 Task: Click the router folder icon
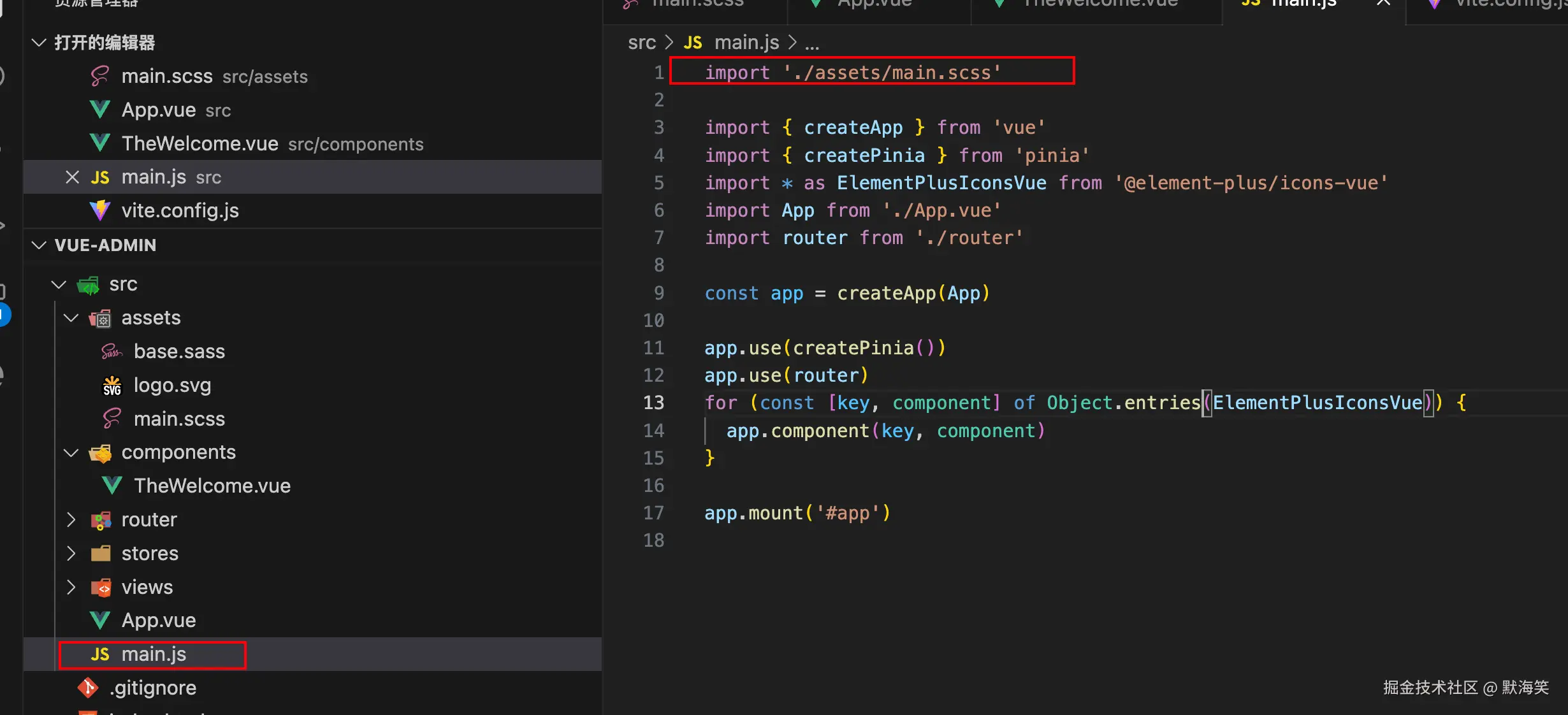point(101,520)
